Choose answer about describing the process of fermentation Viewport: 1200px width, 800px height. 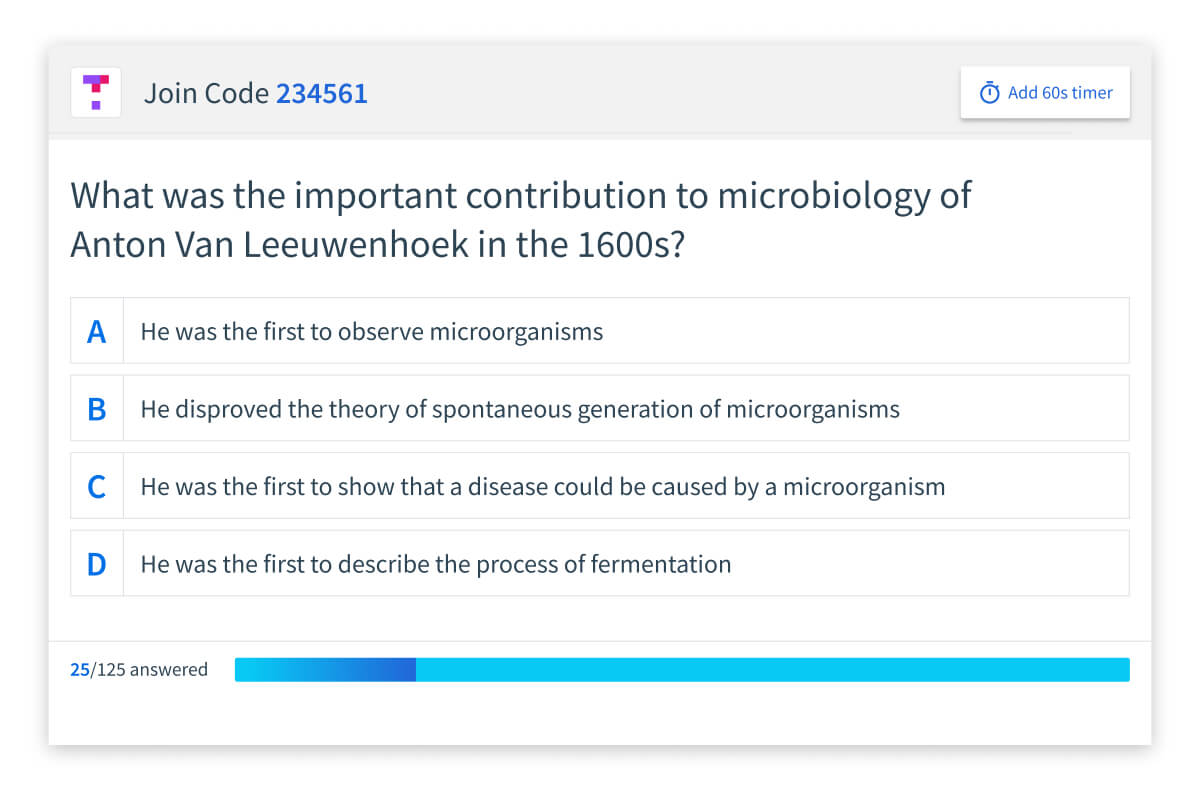pos(600,564)
